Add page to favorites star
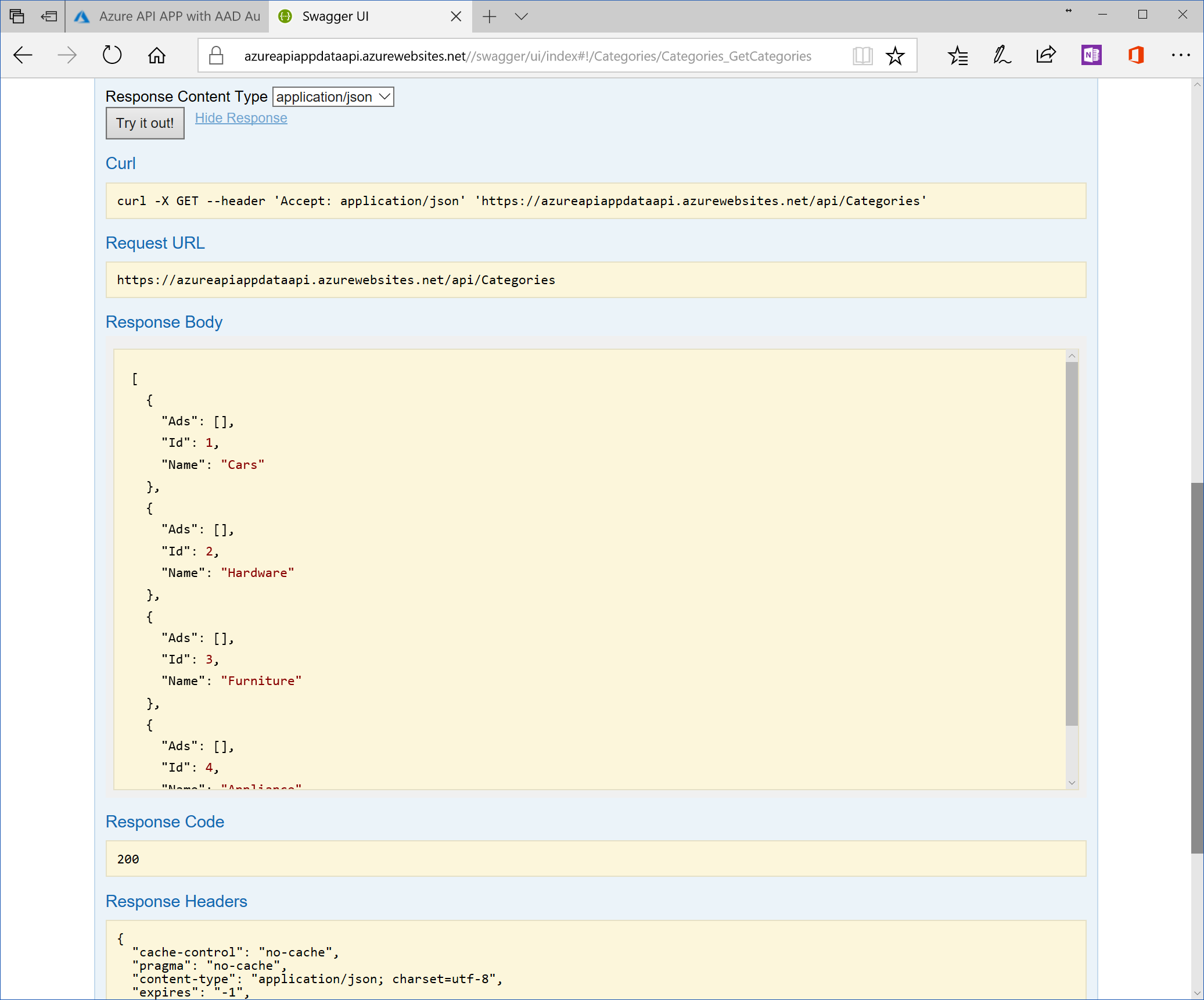The height and width of the screenshot is (1000, 1204). (x=895, y=56)
